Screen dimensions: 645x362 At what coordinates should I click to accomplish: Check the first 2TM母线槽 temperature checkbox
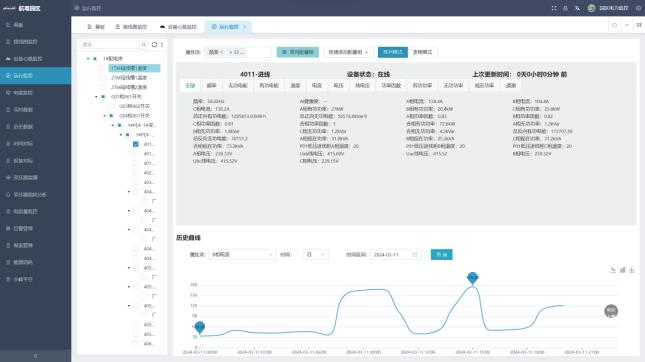click(103, 77)
